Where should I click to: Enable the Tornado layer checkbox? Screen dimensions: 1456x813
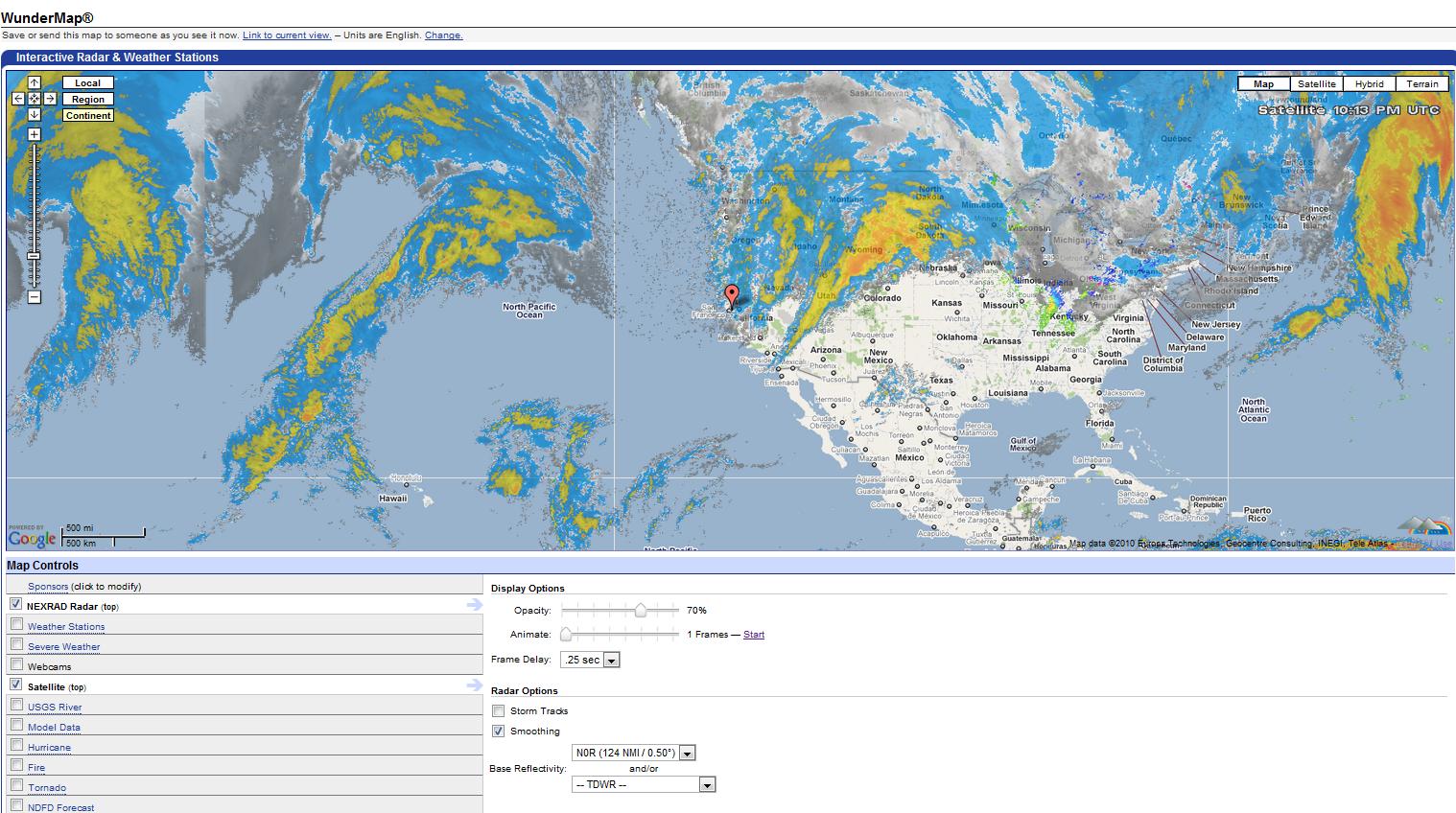16,785
